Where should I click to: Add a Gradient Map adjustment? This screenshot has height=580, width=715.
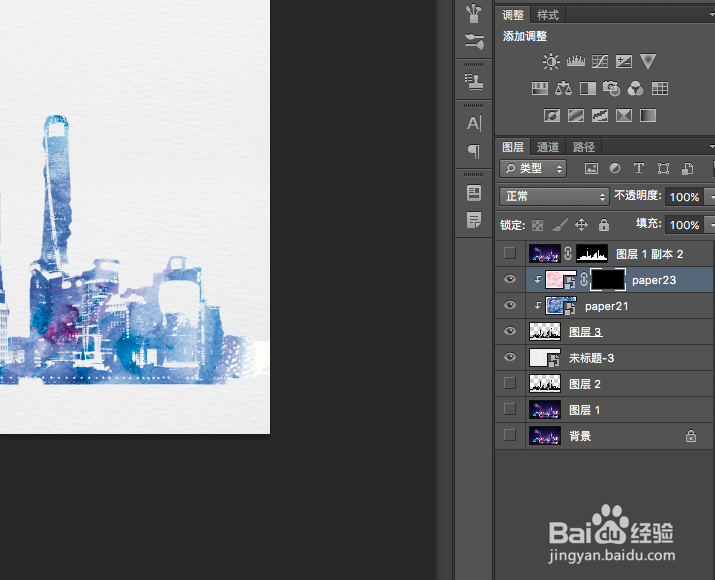click(648, 115)
